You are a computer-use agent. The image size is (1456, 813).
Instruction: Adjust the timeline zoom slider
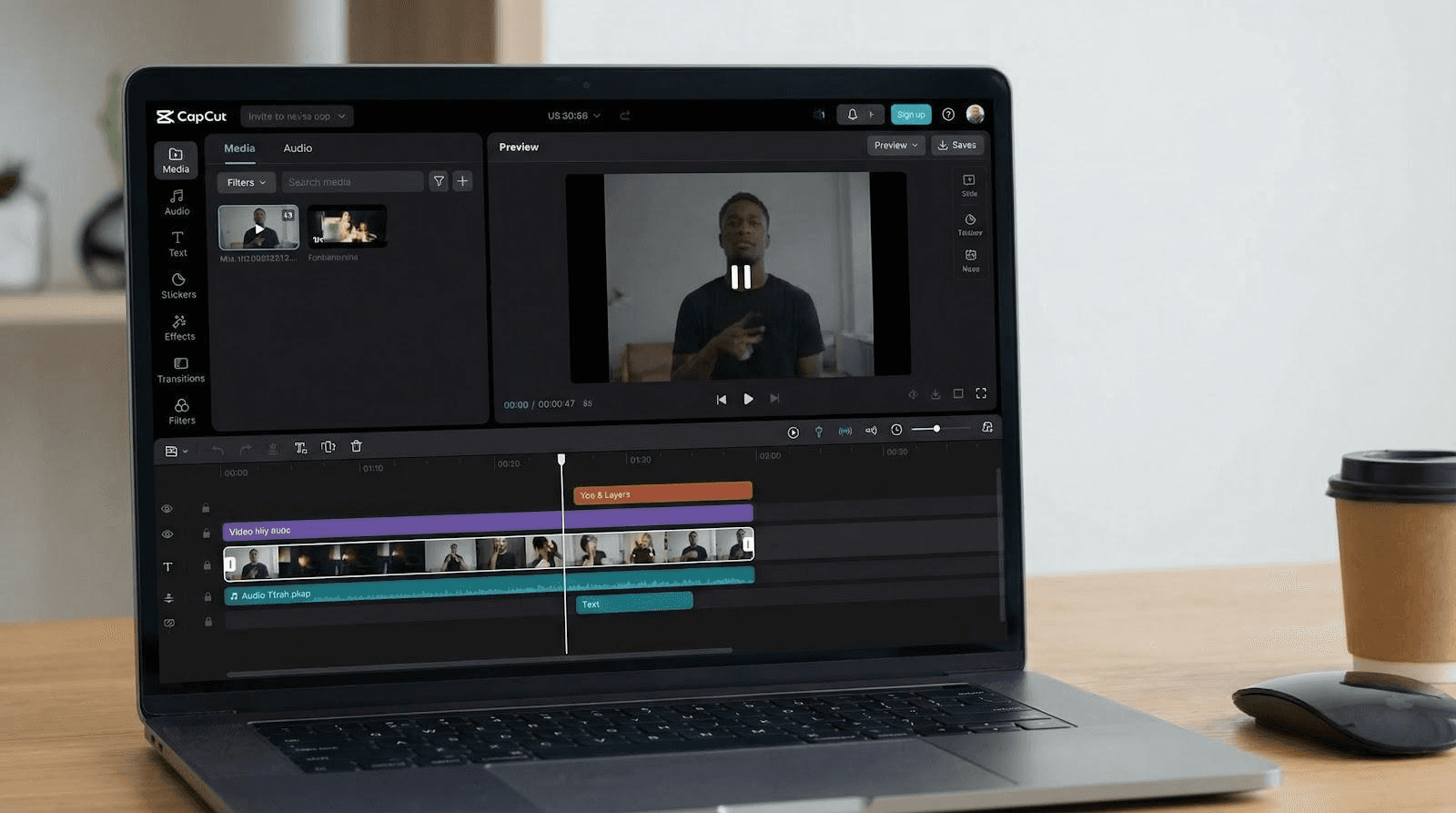tap(937, 429)
